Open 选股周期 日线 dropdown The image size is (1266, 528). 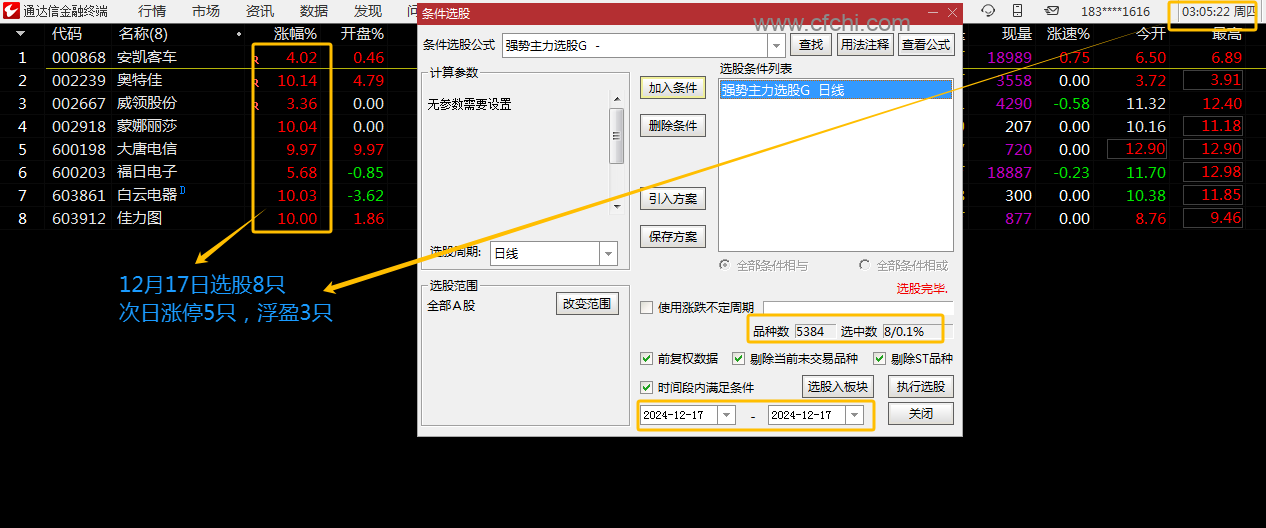pos(608,254)
